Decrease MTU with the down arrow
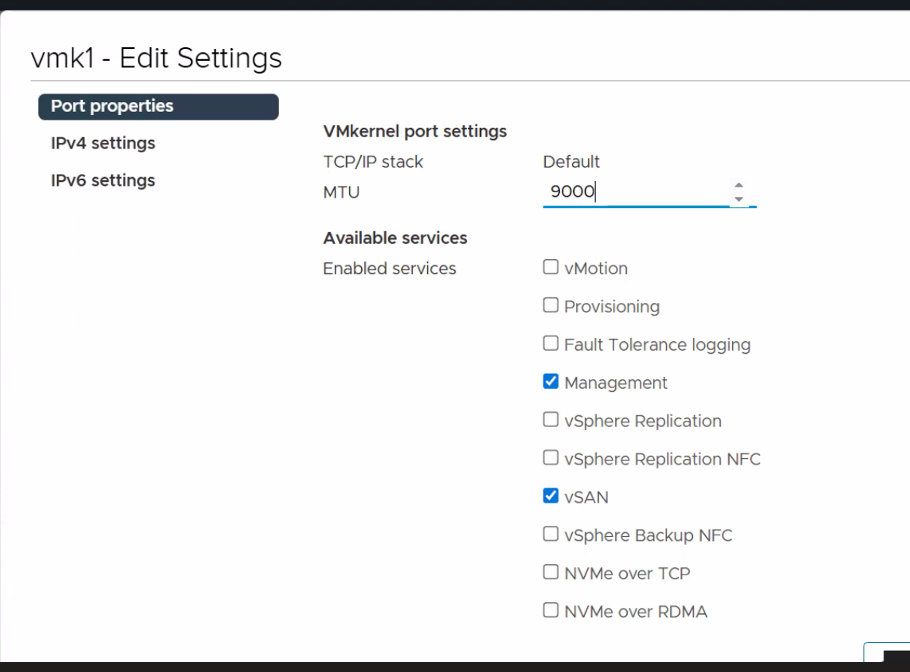 [x=738, y=199]
